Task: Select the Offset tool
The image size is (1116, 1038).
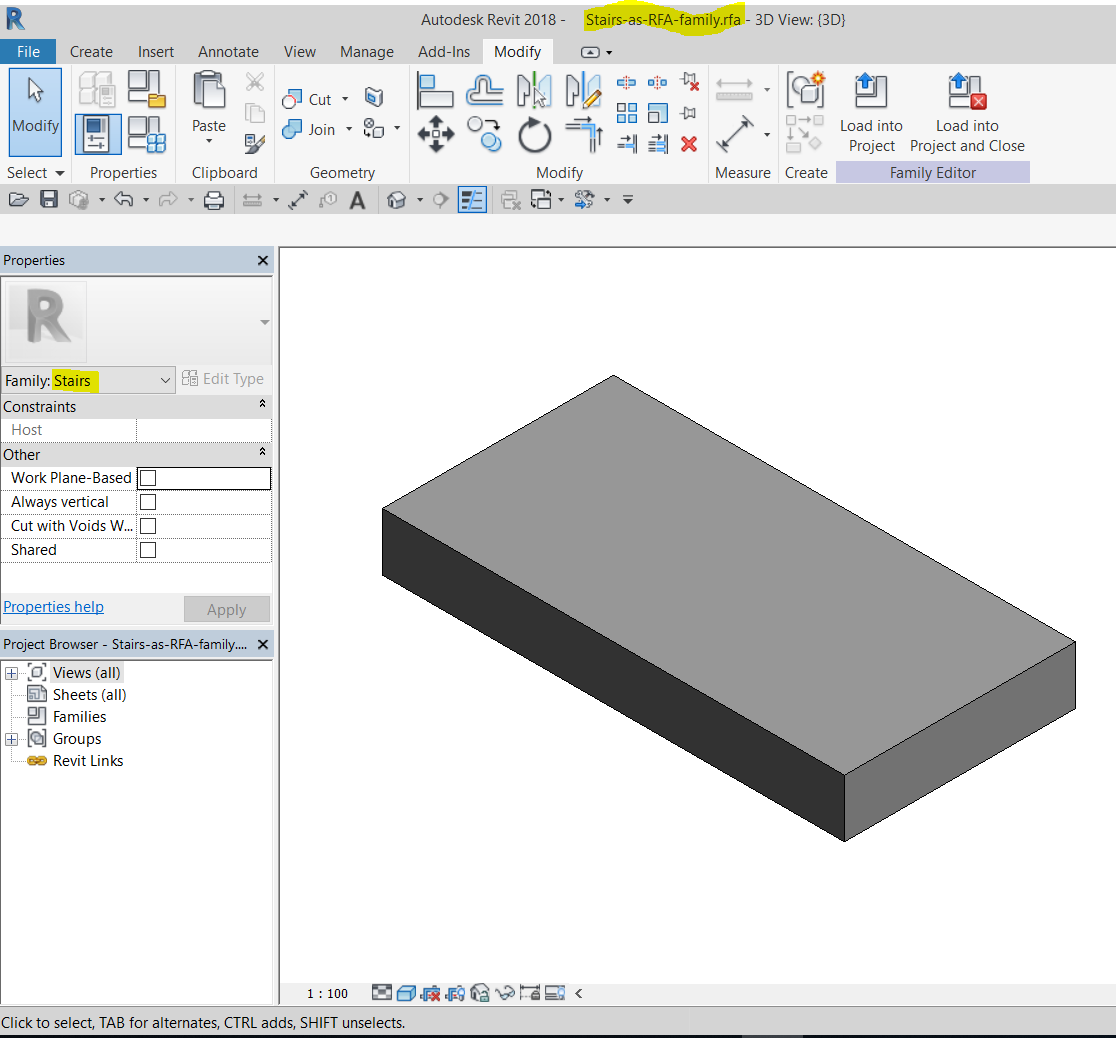Action: click(x=485, y=91)
